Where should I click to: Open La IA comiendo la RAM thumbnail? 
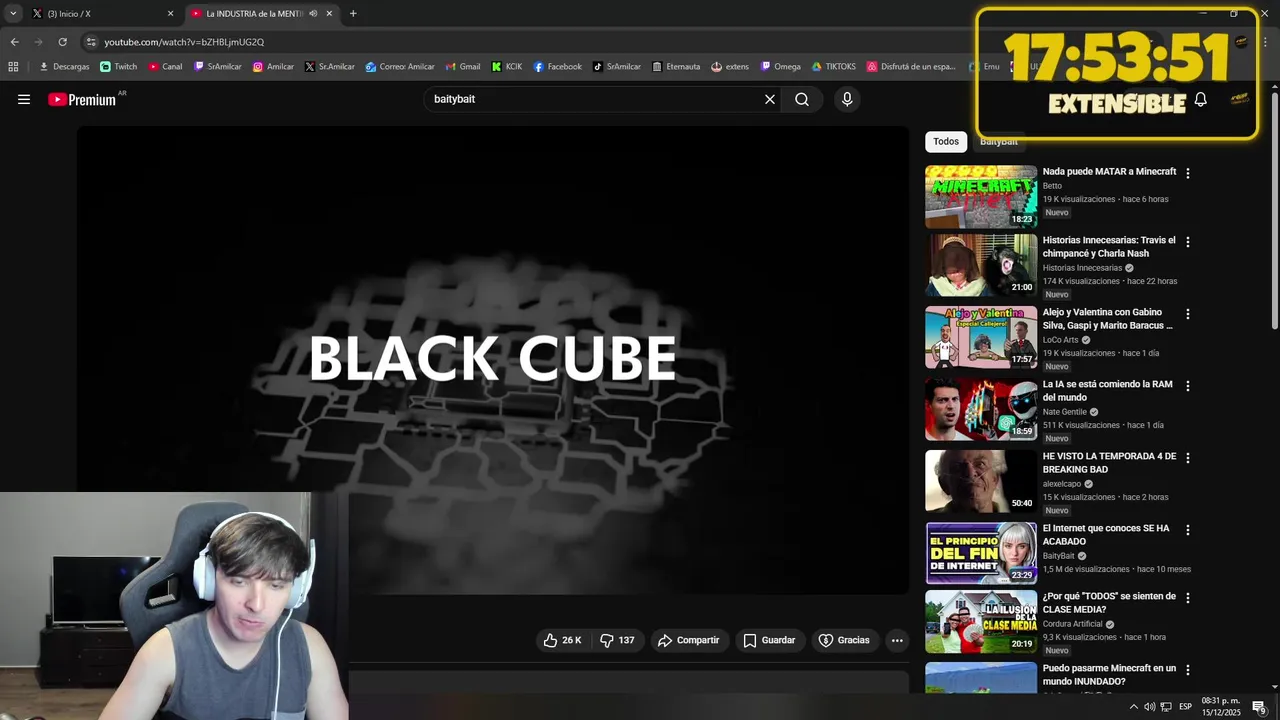click(x=981, y=409)
